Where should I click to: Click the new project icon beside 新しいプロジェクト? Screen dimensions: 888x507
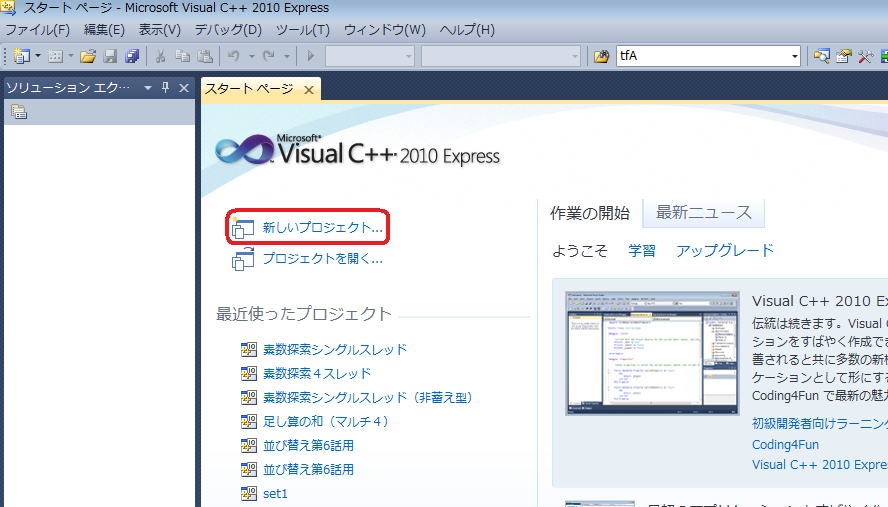(242, 228)
